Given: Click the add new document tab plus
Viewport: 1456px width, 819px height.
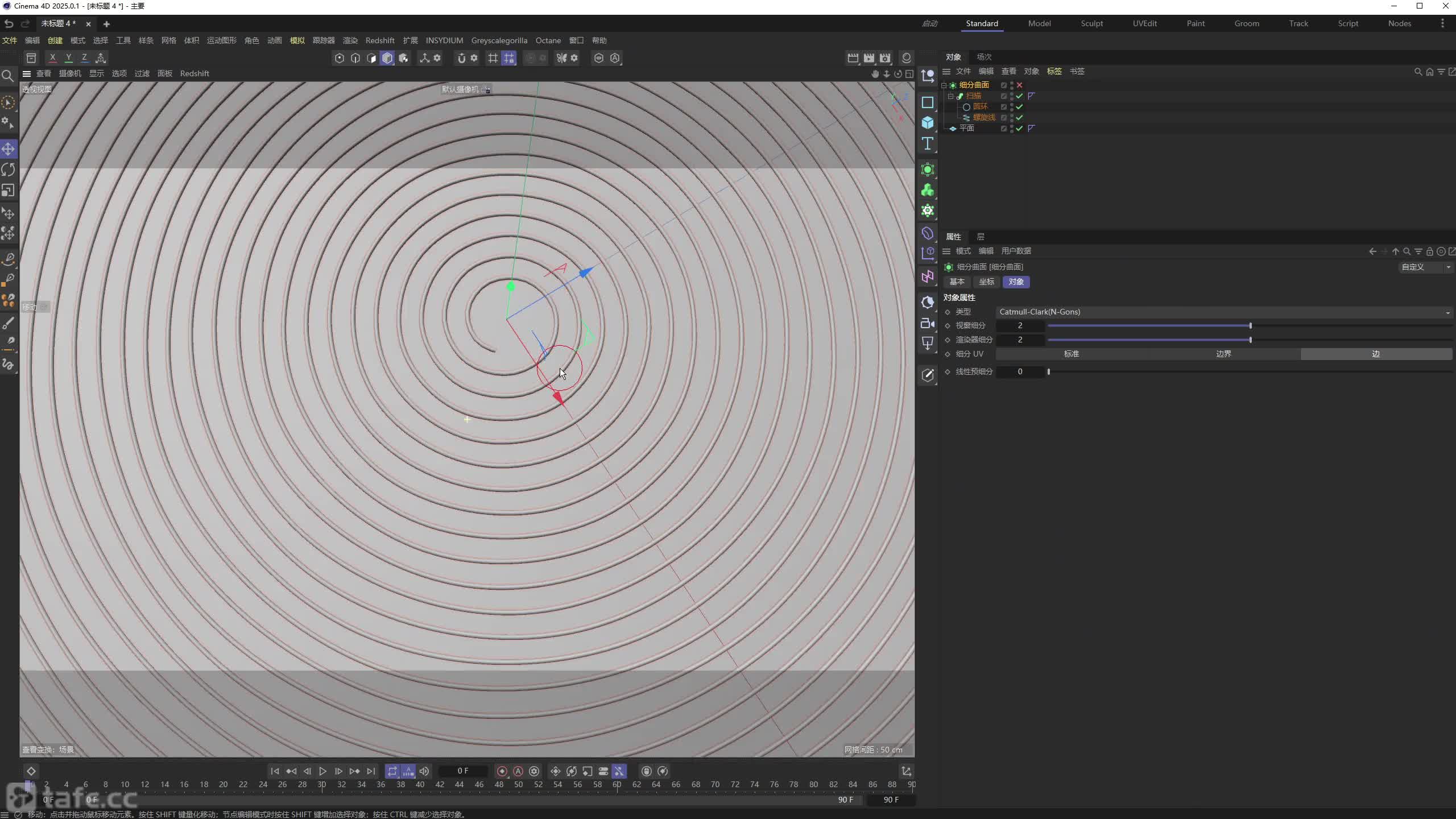Looking at the screenshot, I should pos(106,24).
